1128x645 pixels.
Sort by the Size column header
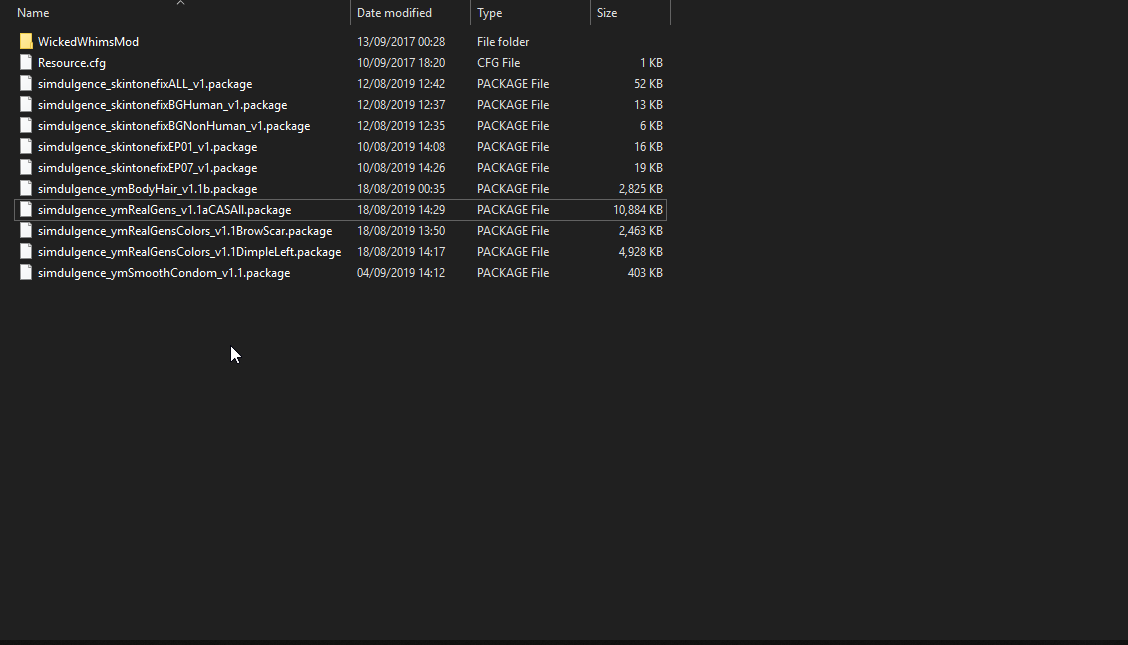tap(606, 13)
